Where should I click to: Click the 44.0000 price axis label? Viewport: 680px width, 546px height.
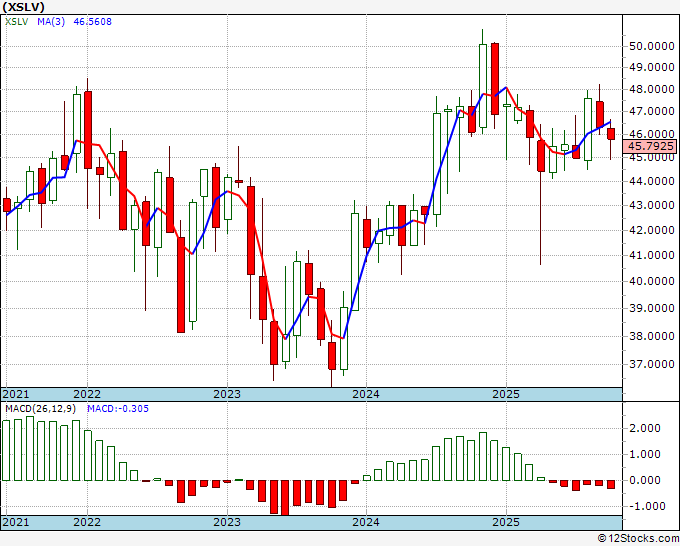(651, 181)
